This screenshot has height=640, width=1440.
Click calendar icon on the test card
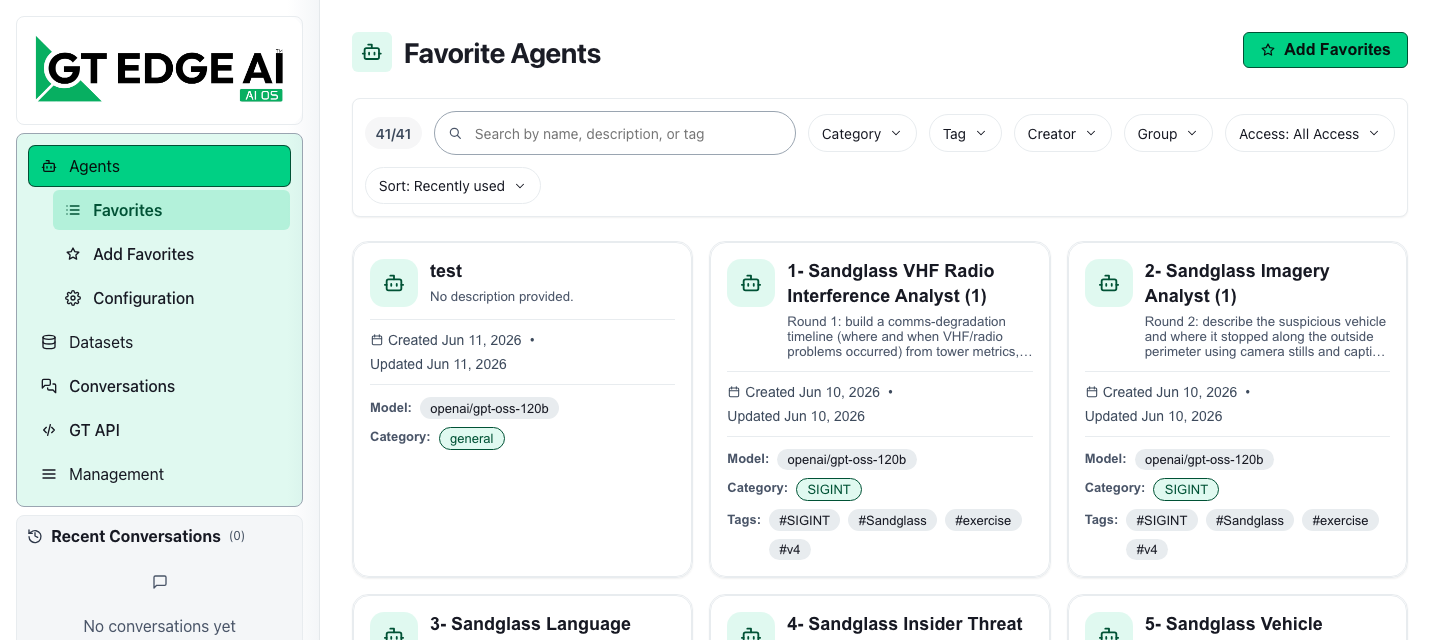(x=377, y=340)
